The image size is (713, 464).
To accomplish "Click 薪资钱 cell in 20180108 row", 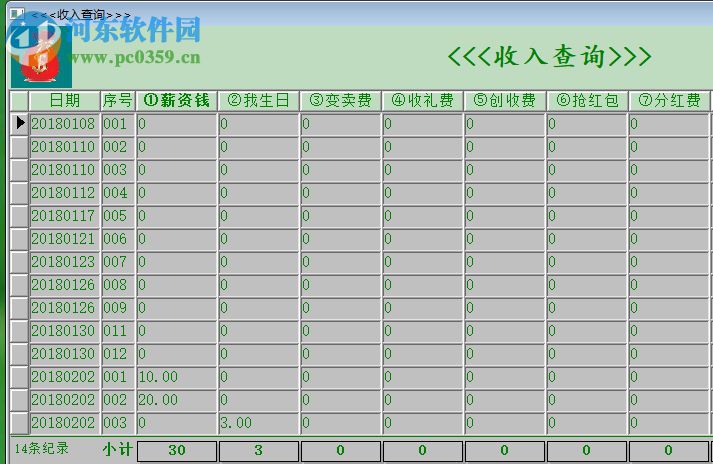I will pyautogui.click(x=176, y=124).
